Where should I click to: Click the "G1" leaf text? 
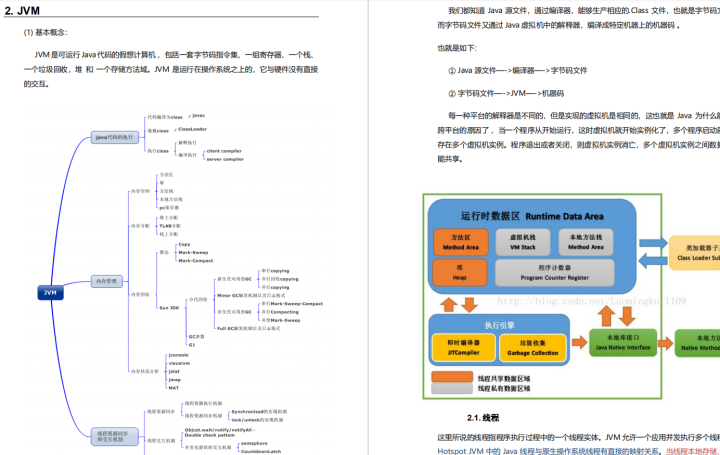pos(192,345)
